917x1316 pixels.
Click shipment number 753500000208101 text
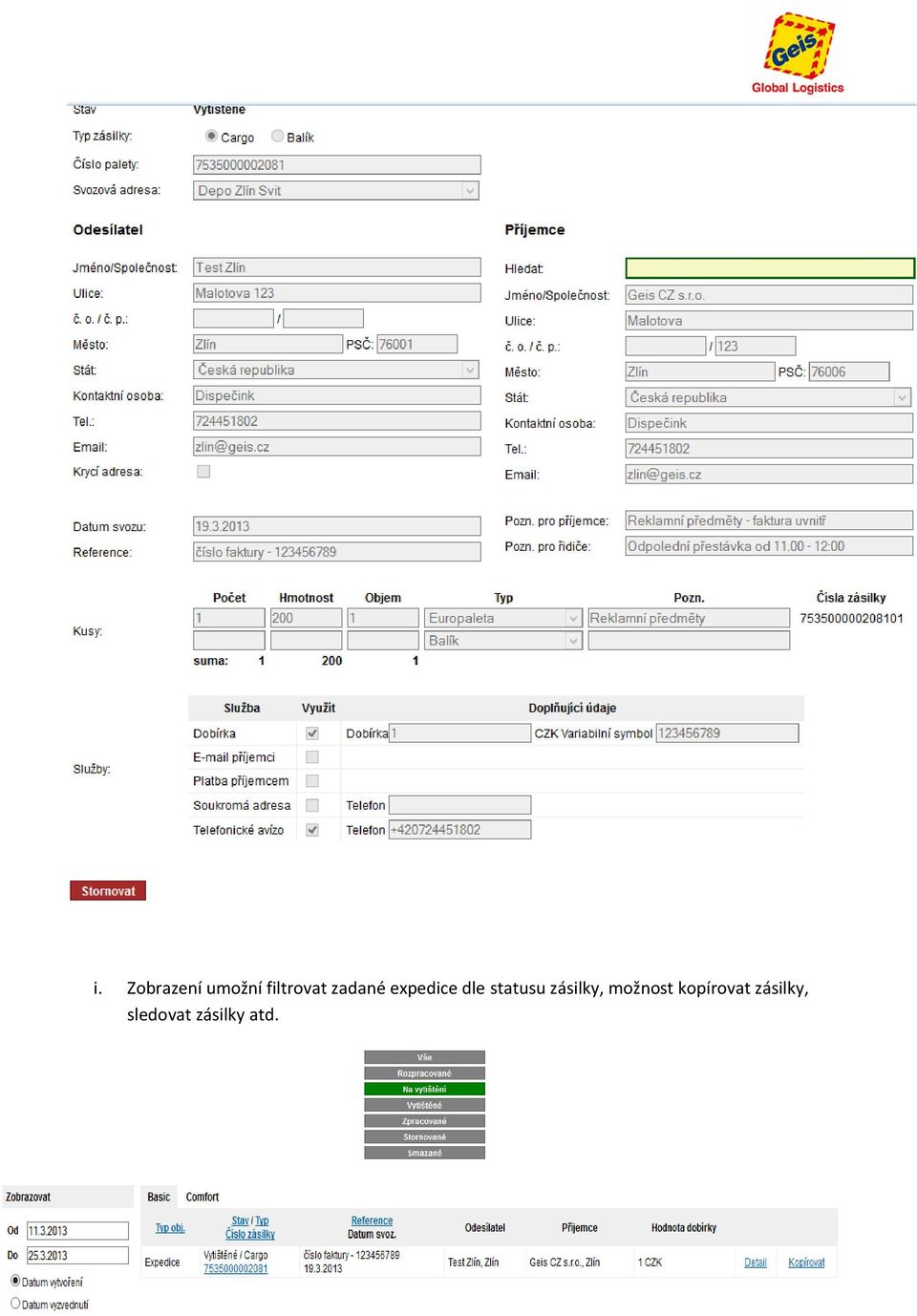(851, 618)
